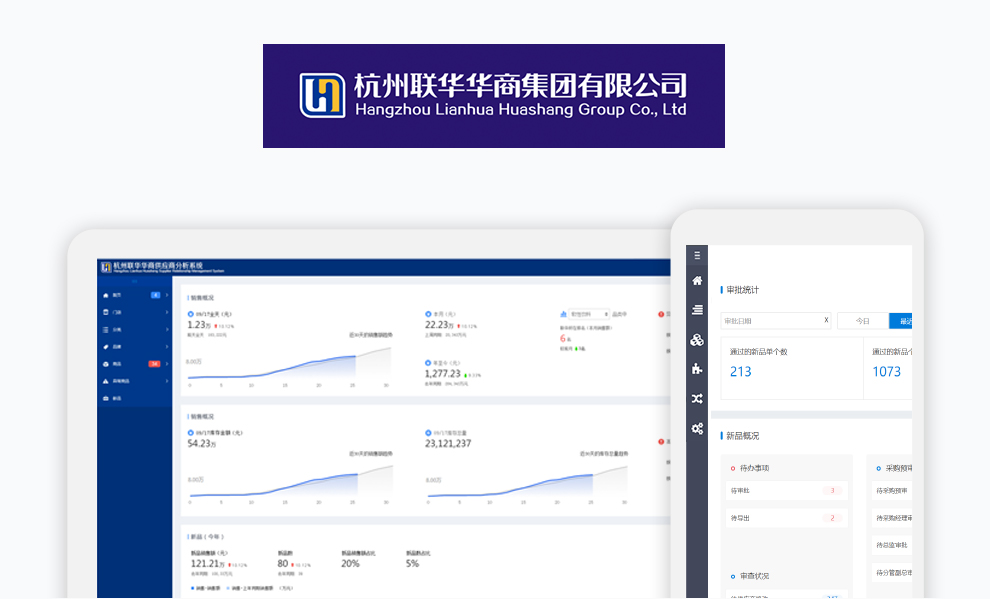Click the 20% new product share value

(x=350, y=564)
